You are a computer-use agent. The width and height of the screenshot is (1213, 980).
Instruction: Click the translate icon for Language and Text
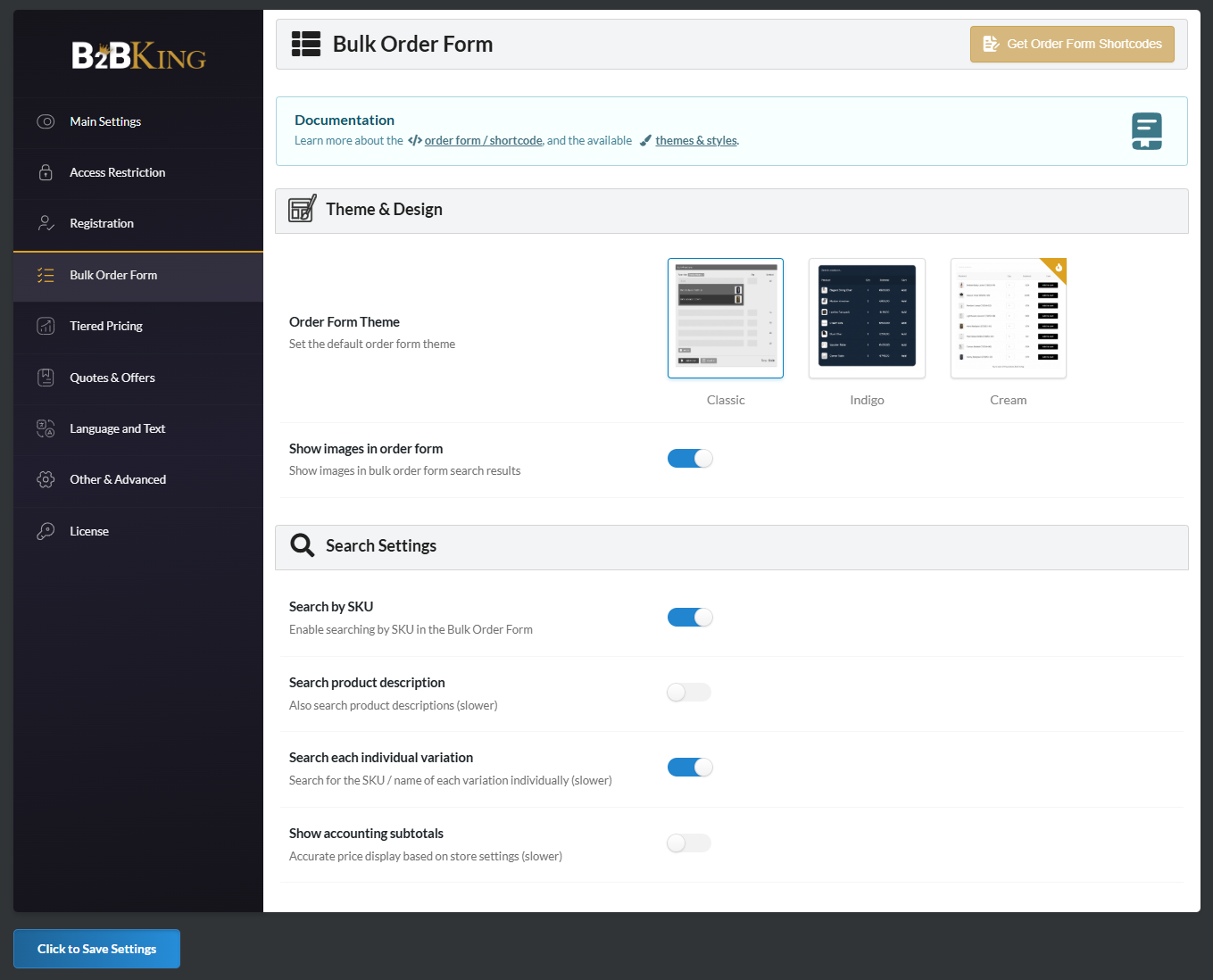click(46, 428)
